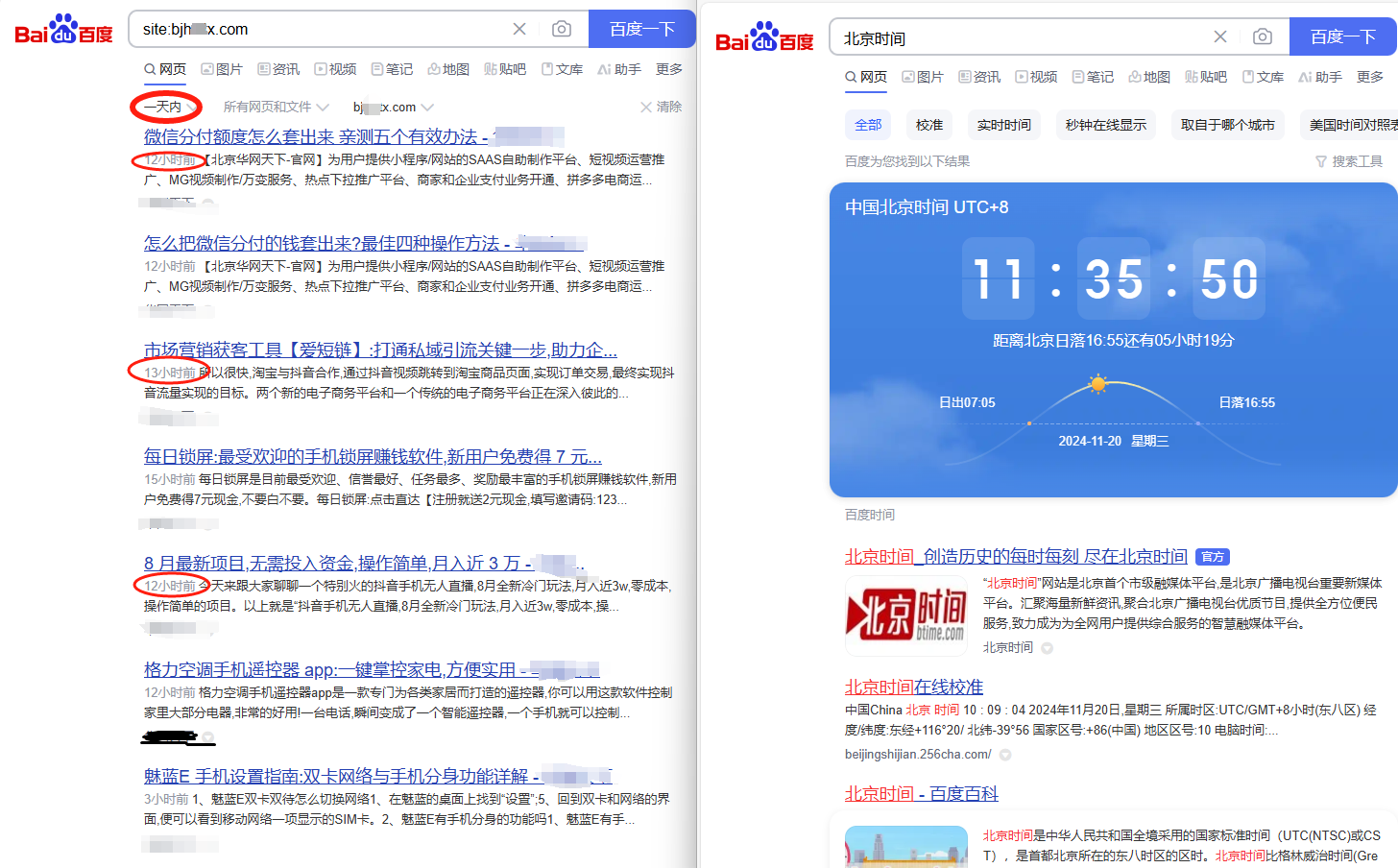Click the beijingshijian.256cha.com source URL
The image size is (1398, 868).
pyautogui.click(x=918, y=755)
